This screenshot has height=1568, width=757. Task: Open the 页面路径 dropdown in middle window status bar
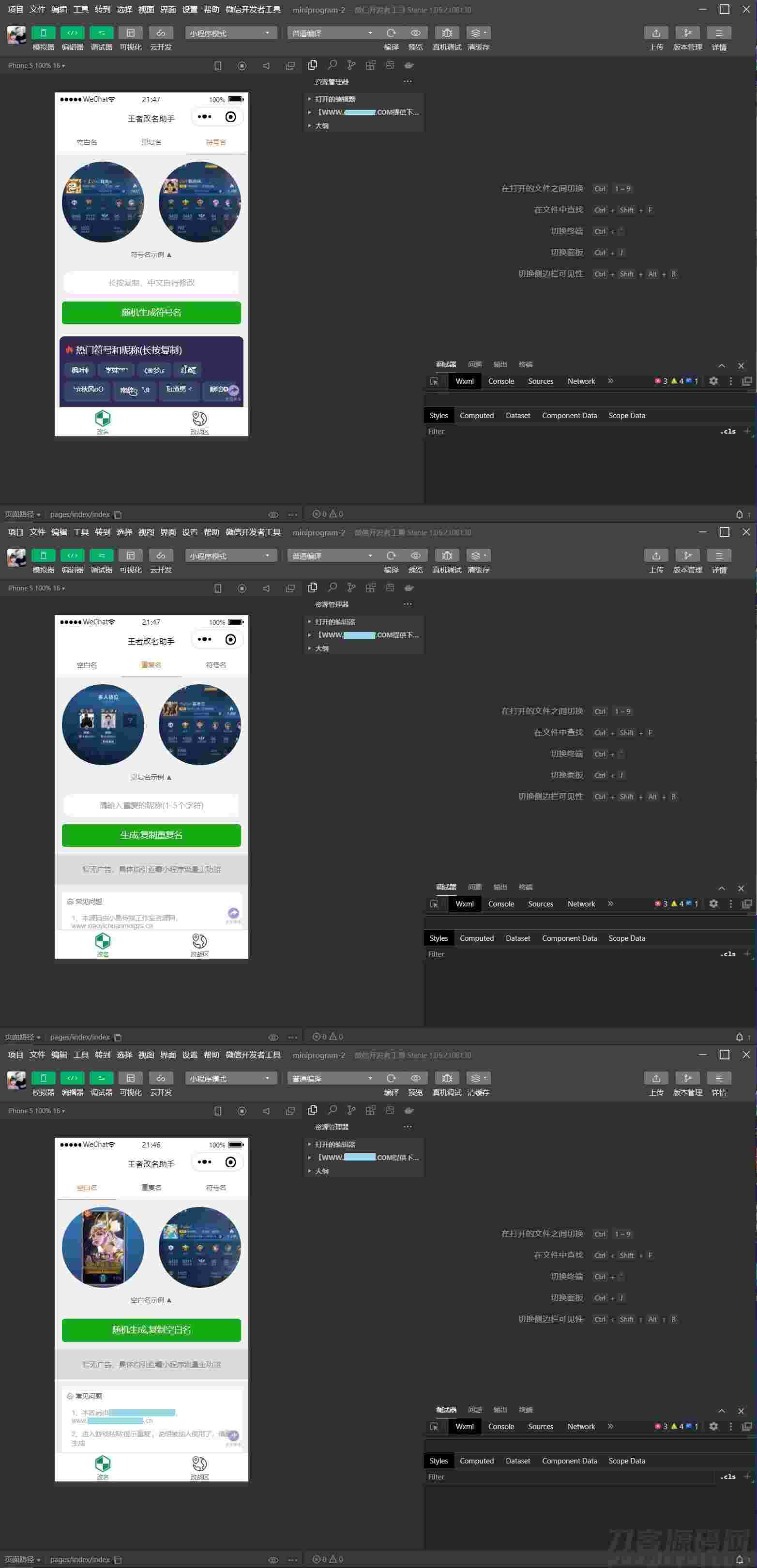point(23,1037)
